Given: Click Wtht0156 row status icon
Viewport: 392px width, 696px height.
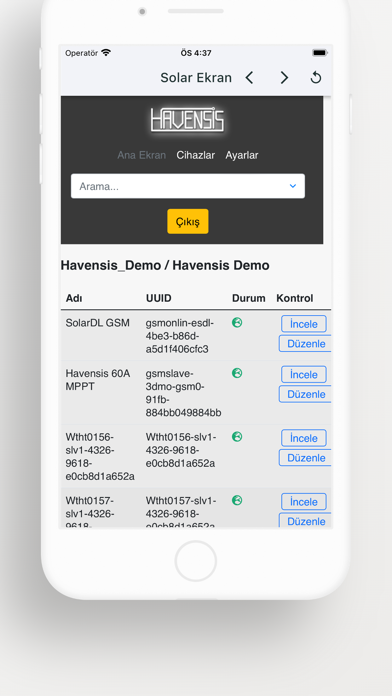Looking at the screenshot, I should click(x=237, y=437).
